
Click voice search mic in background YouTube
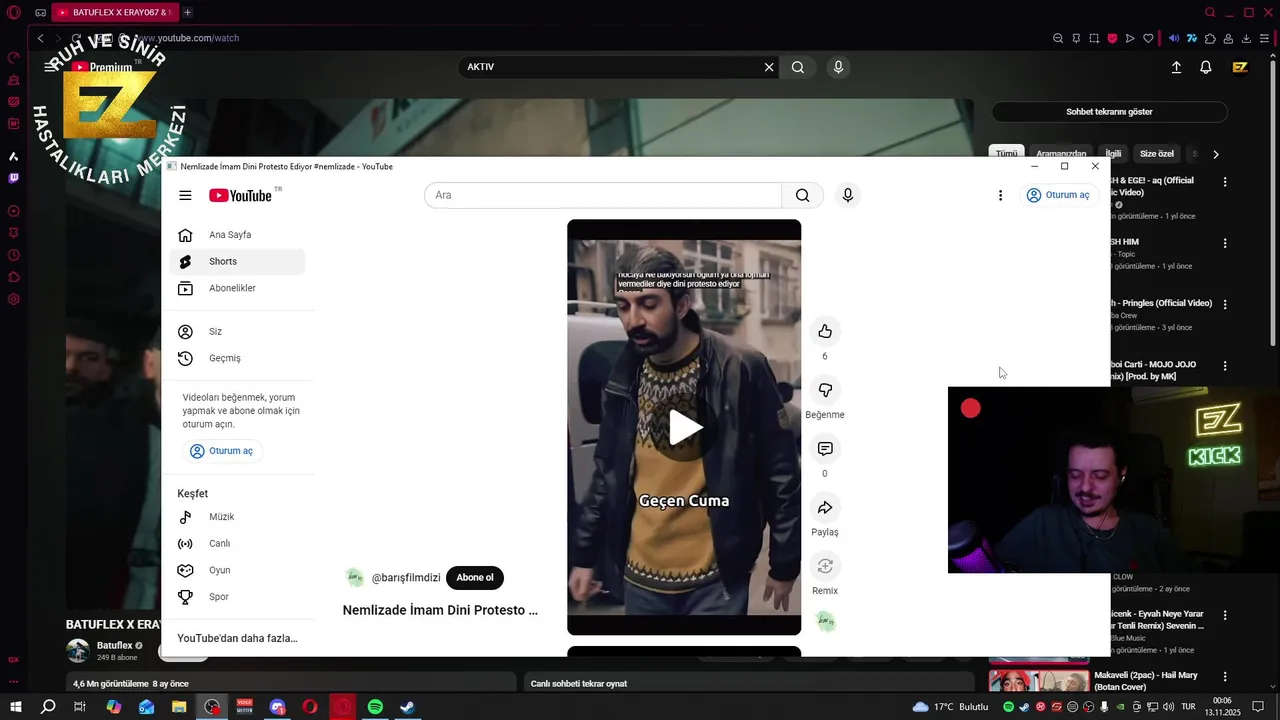point(838,67)
